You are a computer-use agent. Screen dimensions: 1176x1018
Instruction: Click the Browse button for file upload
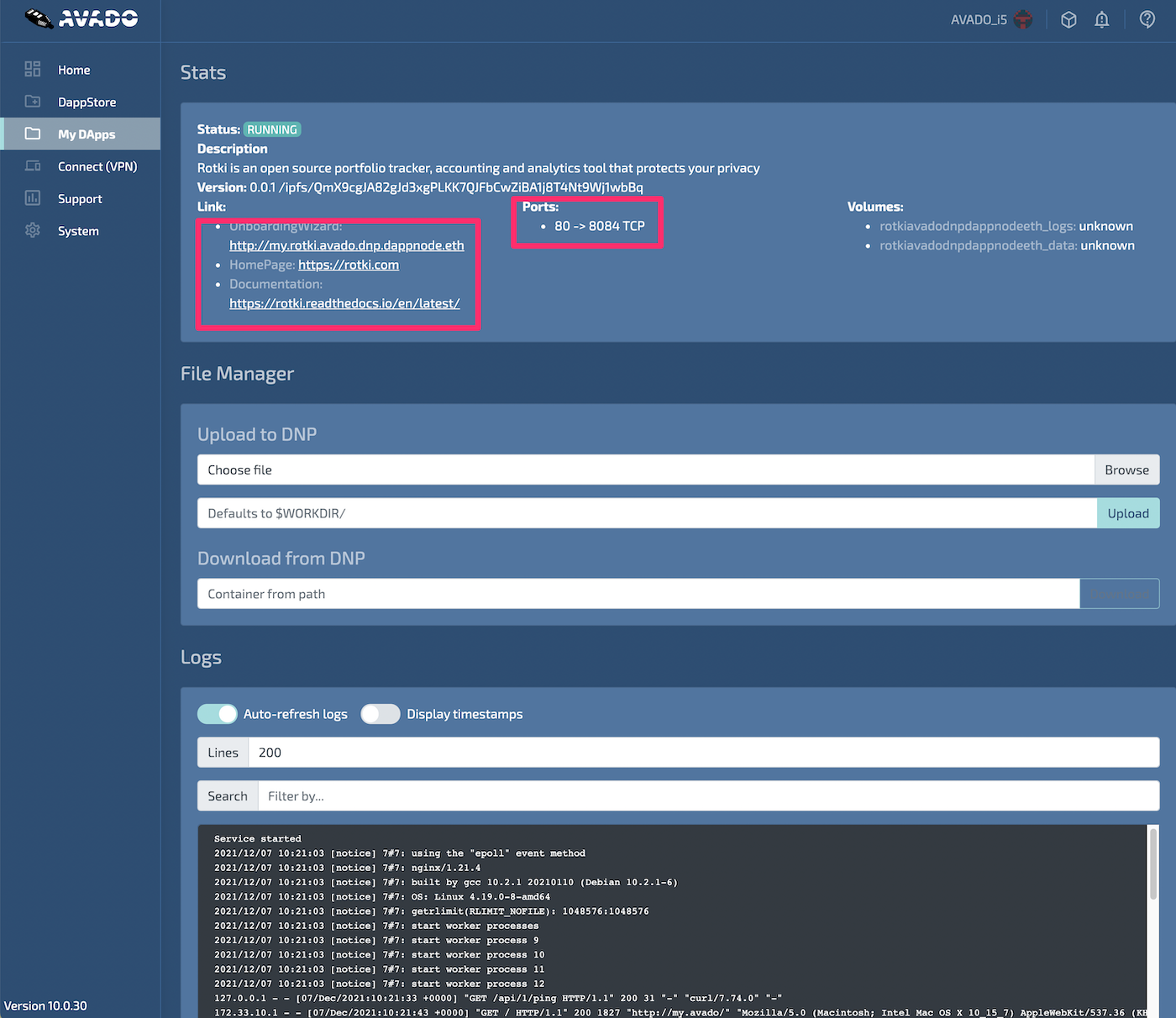pos(1126,470)
